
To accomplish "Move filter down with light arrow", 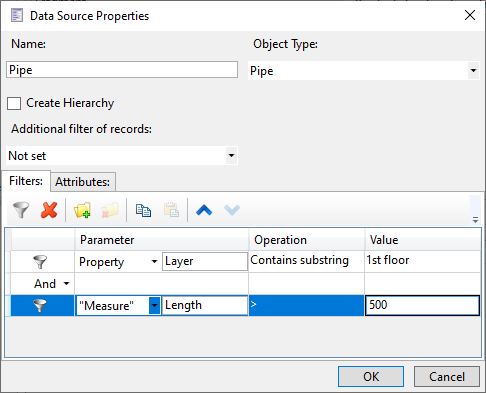I will click(x=232, y=210).
